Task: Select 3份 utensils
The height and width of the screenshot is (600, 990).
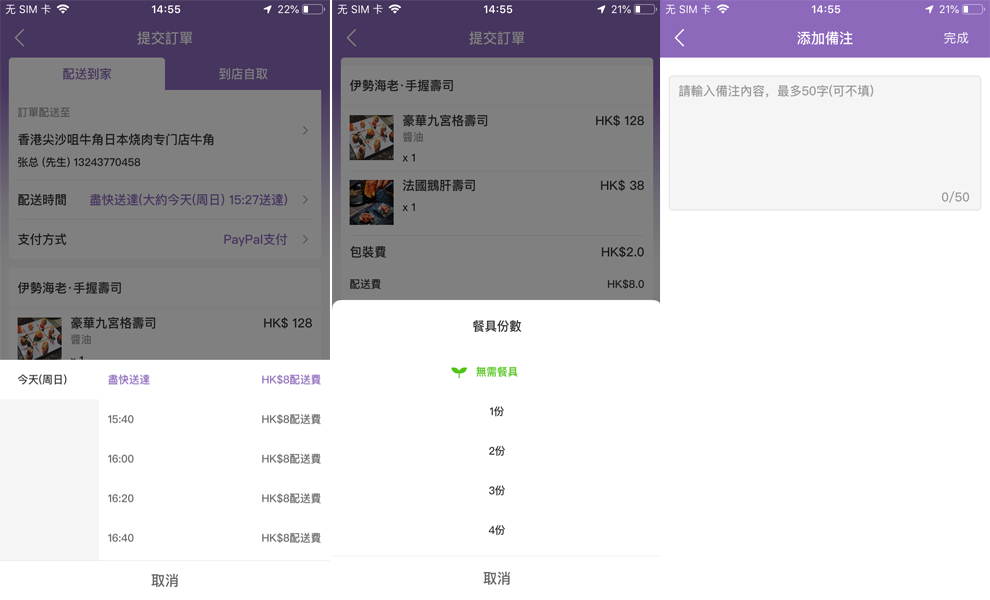Action: [x=496, y=491]
